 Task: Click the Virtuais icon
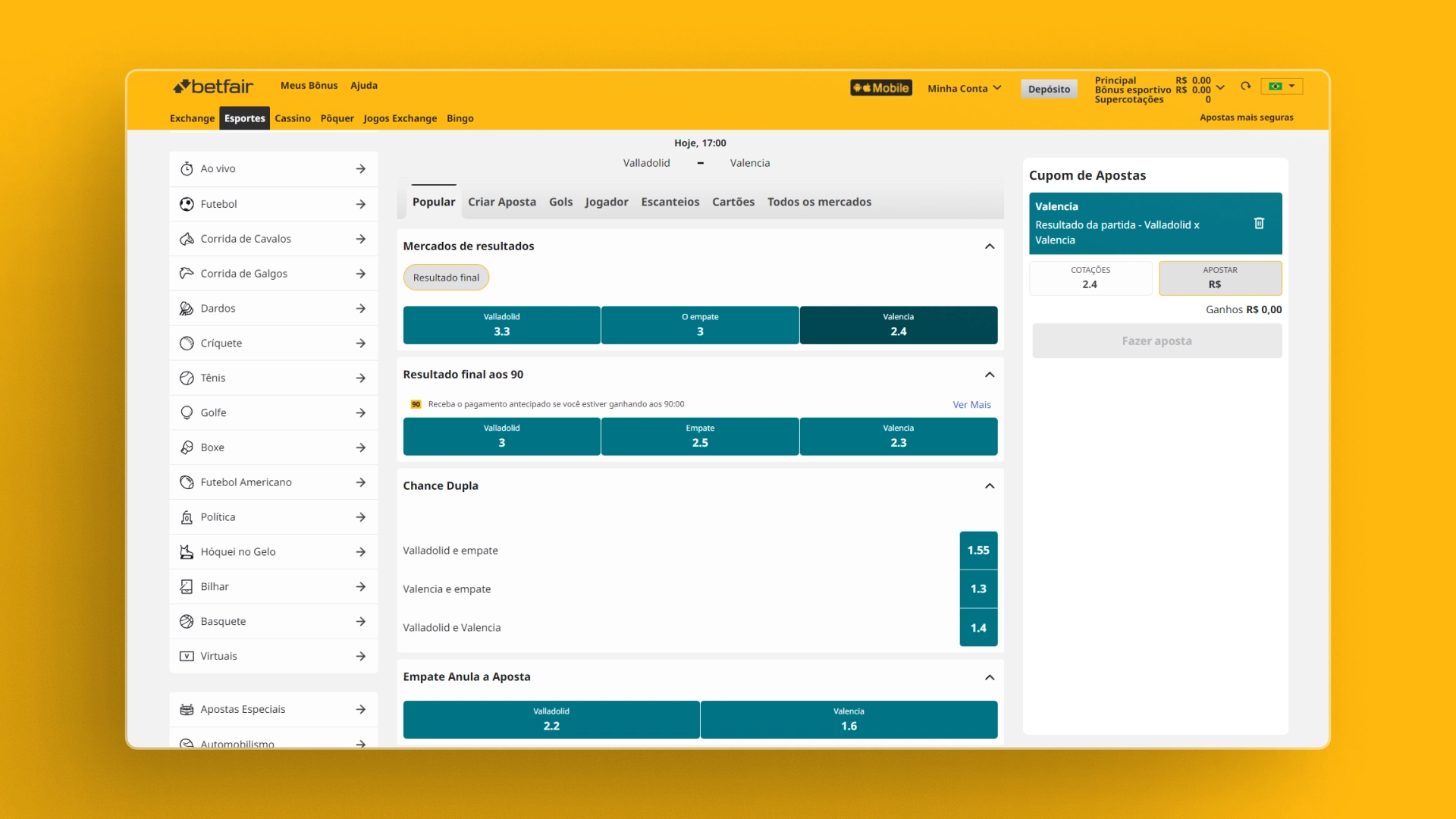[x=187, y=656]
